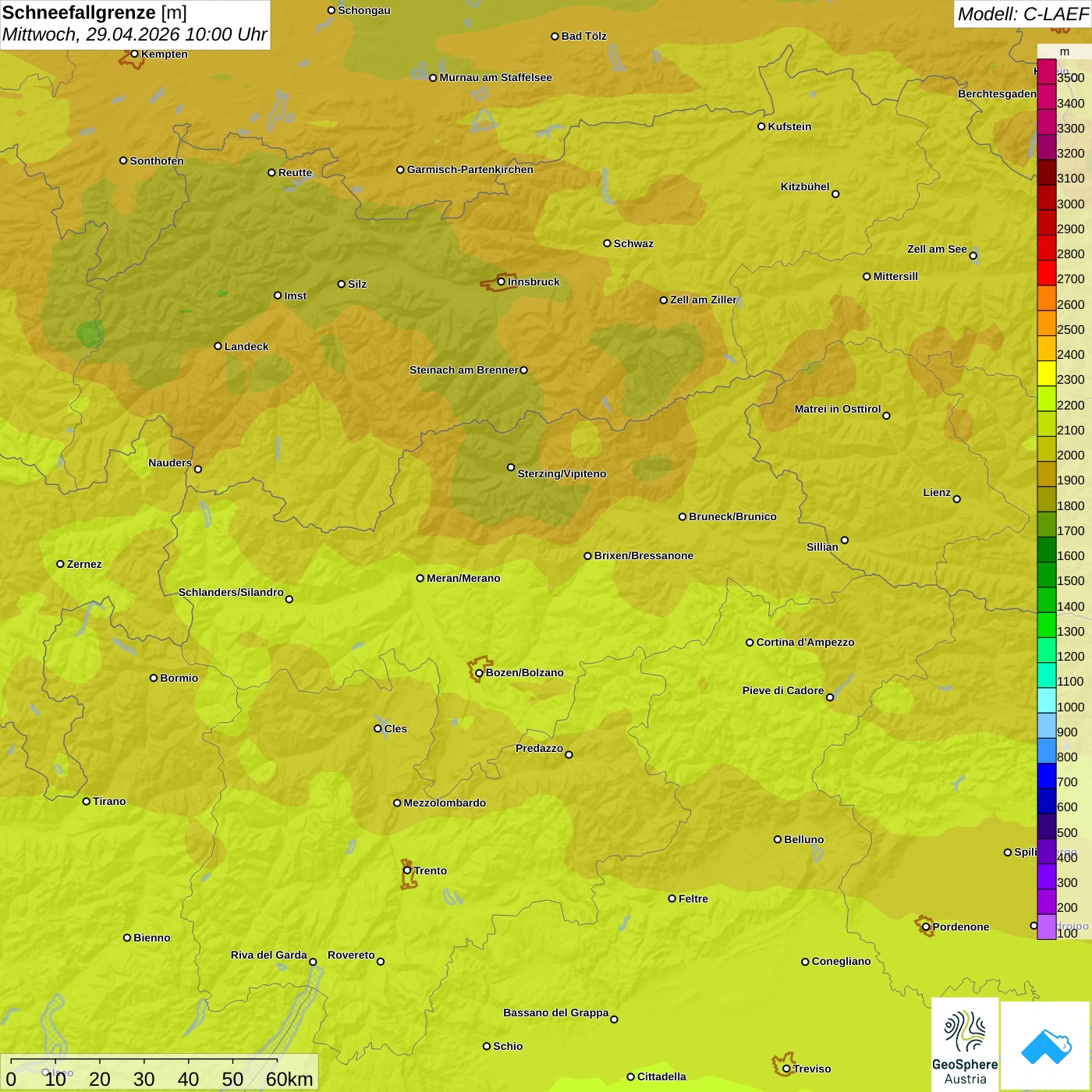This screenshot has height=1092, width=1092.
Task: Select the Tirano city marker dot
Action: click(x=87, y=801)
